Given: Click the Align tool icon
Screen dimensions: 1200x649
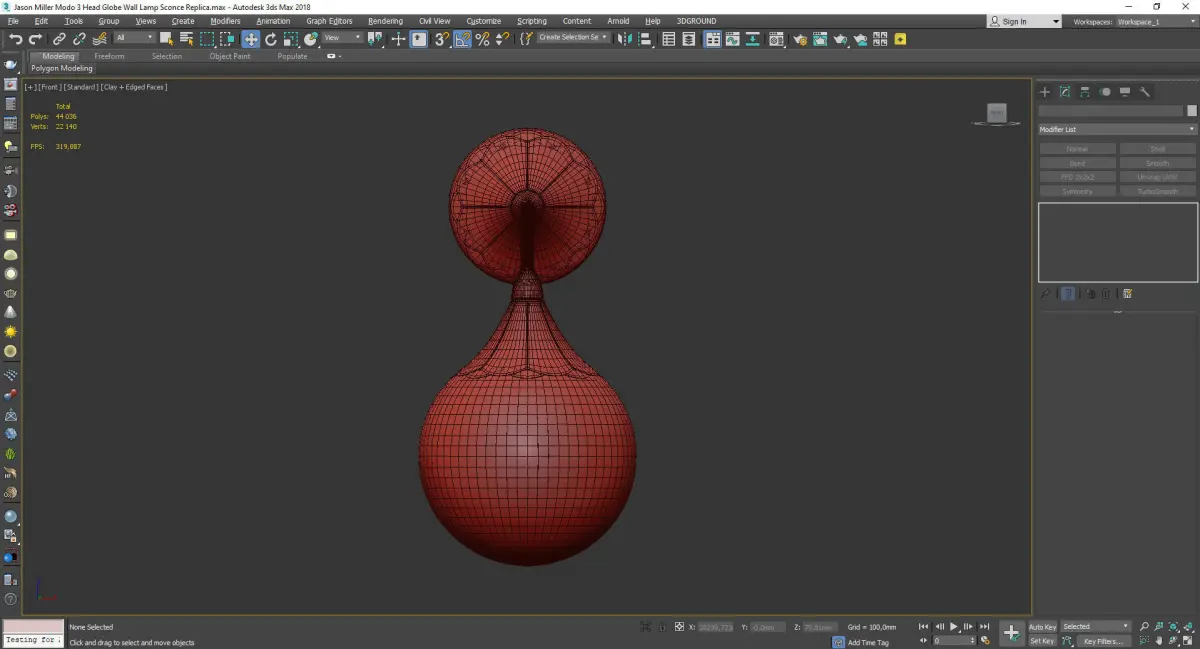Looking at the screenshot, I should (x=646, y=39).
